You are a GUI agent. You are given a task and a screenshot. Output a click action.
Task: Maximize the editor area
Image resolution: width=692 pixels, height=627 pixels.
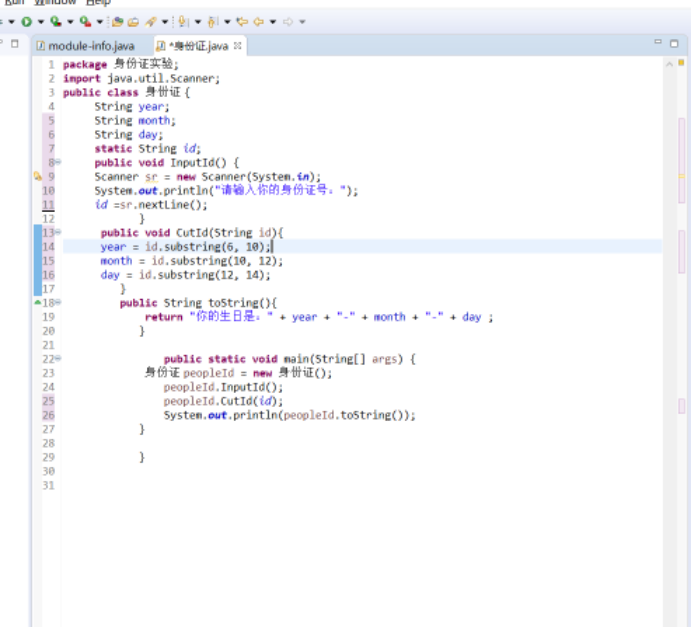pyautogui.click(x=674, y=43)
